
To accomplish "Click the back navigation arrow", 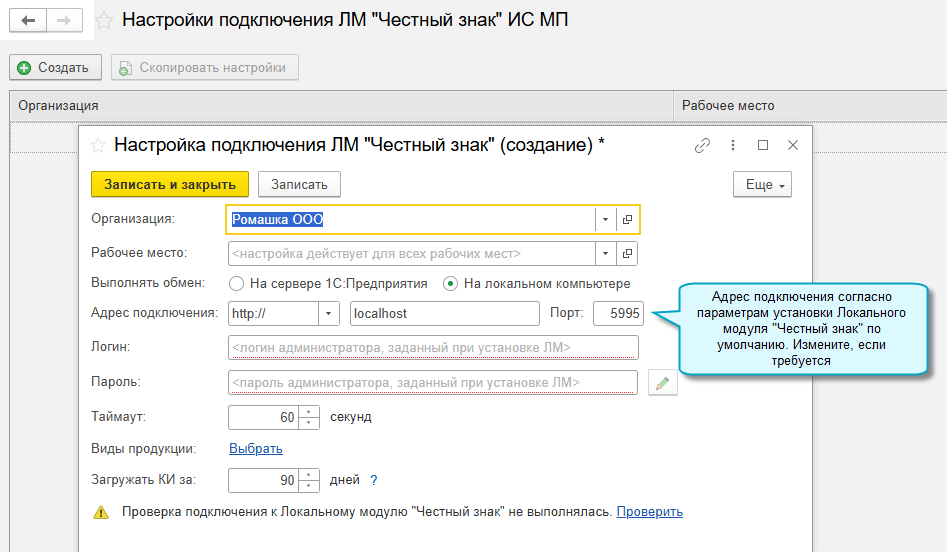I will (28, 20).
